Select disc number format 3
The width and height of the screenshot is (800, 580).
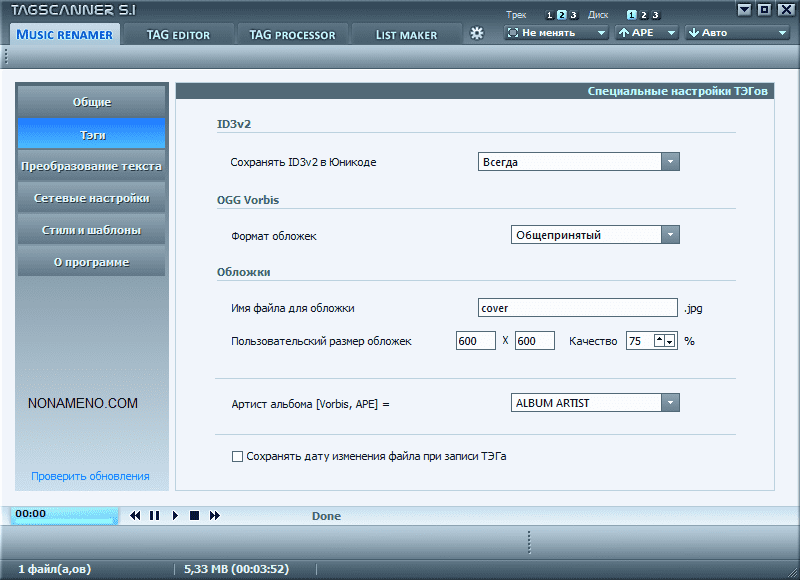pyautogui.click(x=656, y=15)
